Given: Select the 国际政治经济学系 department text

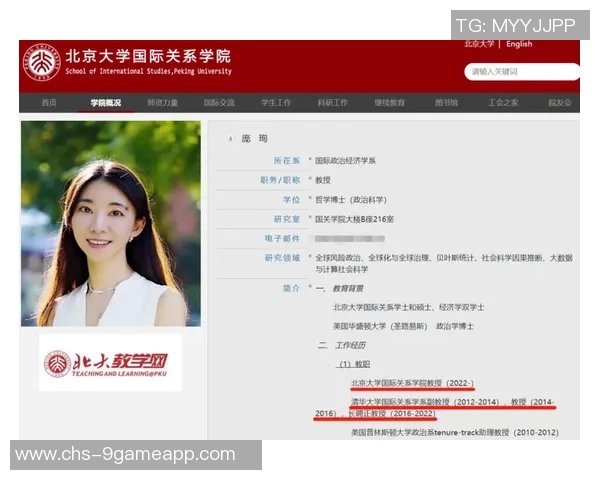Looking at the screenshot, I should tap(345, 161).
